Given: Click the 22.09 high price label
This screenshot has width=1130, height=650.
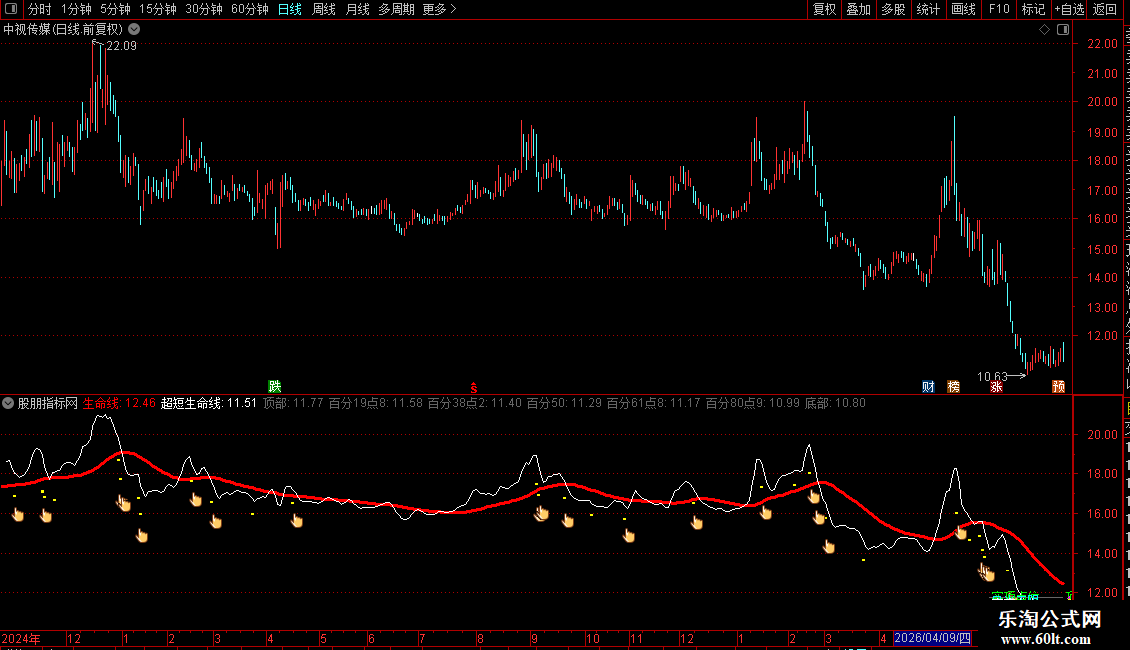Looking at the screenshot, I should click(x=121, y=46).
